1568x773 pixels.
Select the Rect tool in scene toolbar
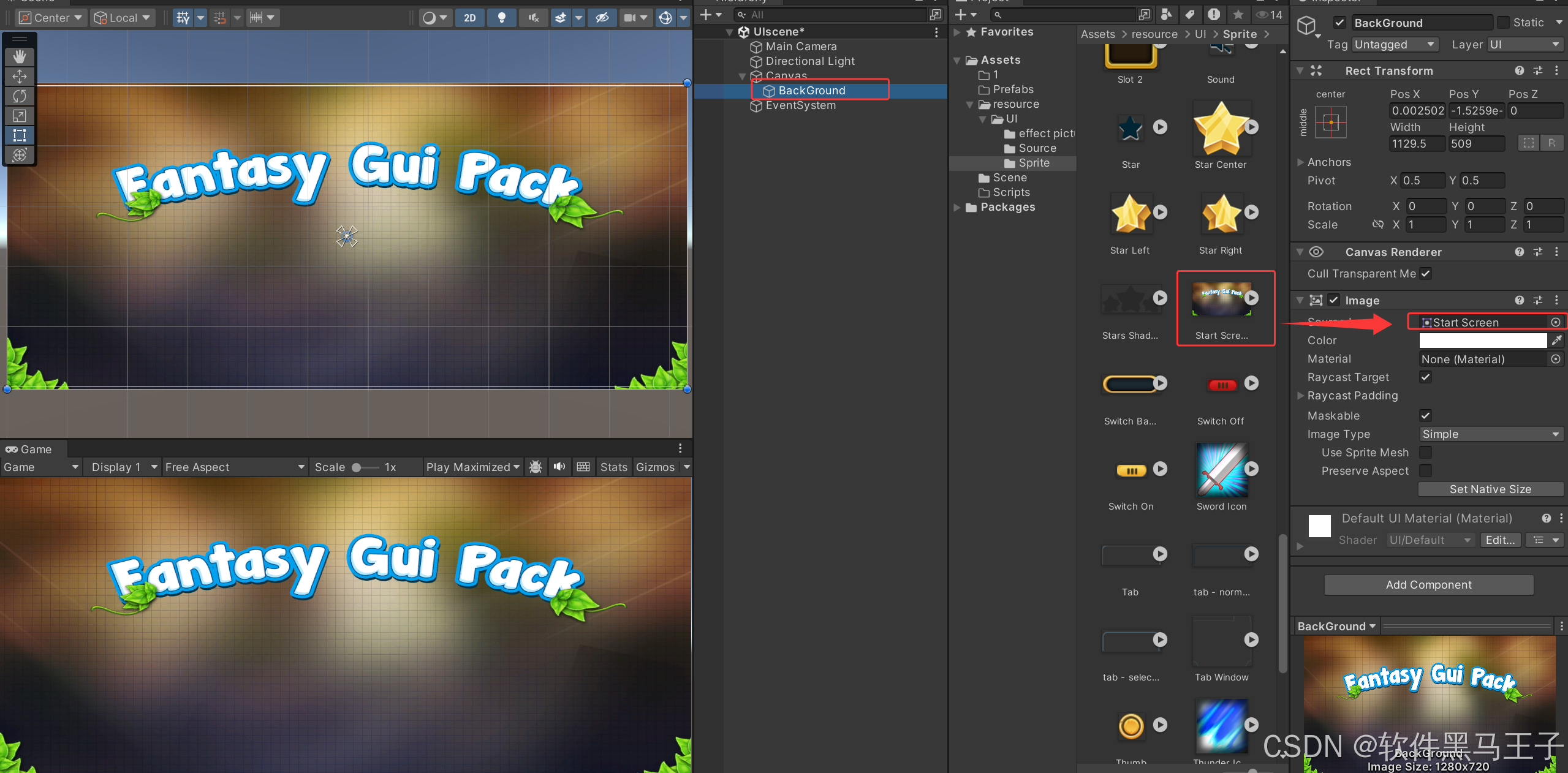(20, 135)
